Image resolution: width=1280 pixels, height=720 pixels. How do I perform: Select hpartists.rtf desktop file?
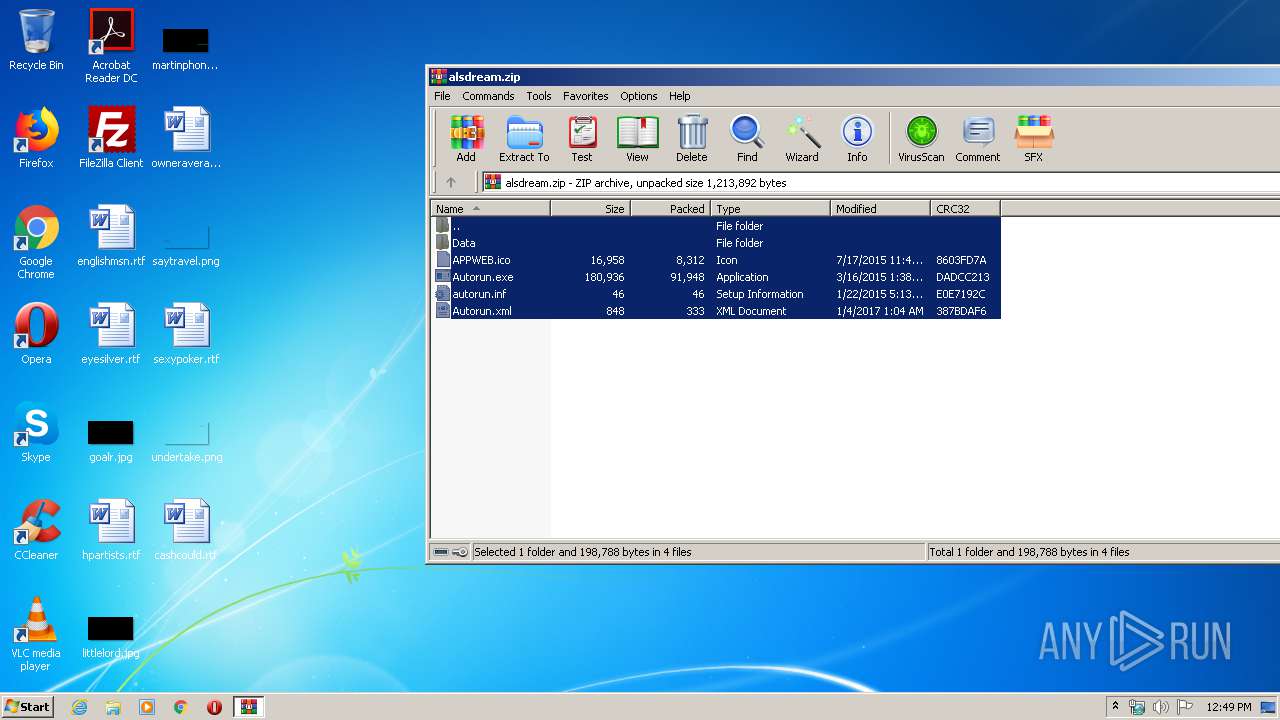pyautogui.click(x=111, y=530)
